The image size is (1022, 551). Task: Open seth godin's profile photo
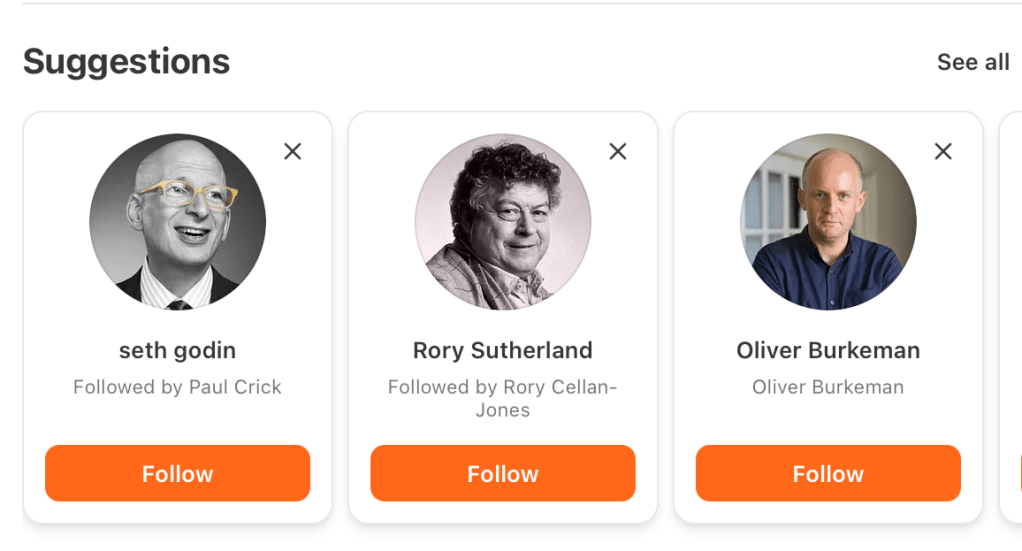tap(178, 222)
